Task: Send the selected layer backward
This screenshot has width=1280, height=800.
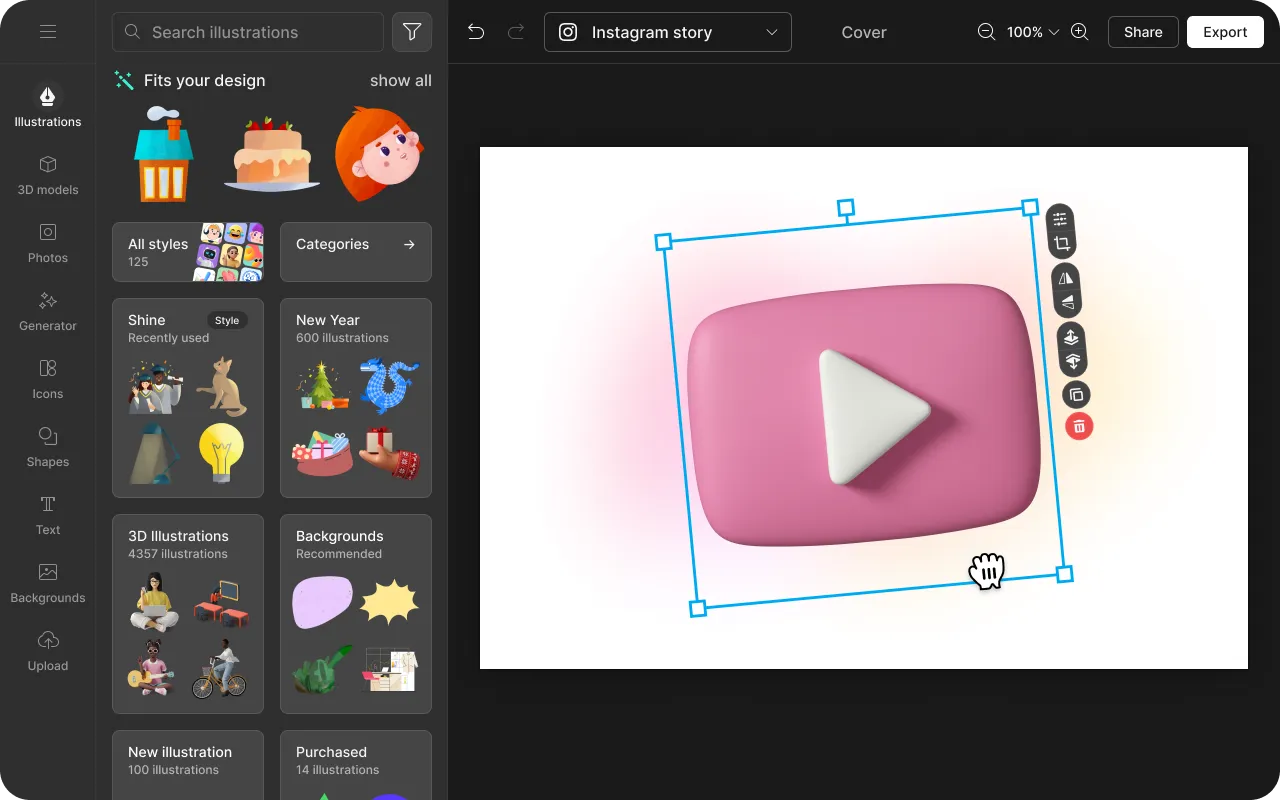Action: (x=1072, y=361)
